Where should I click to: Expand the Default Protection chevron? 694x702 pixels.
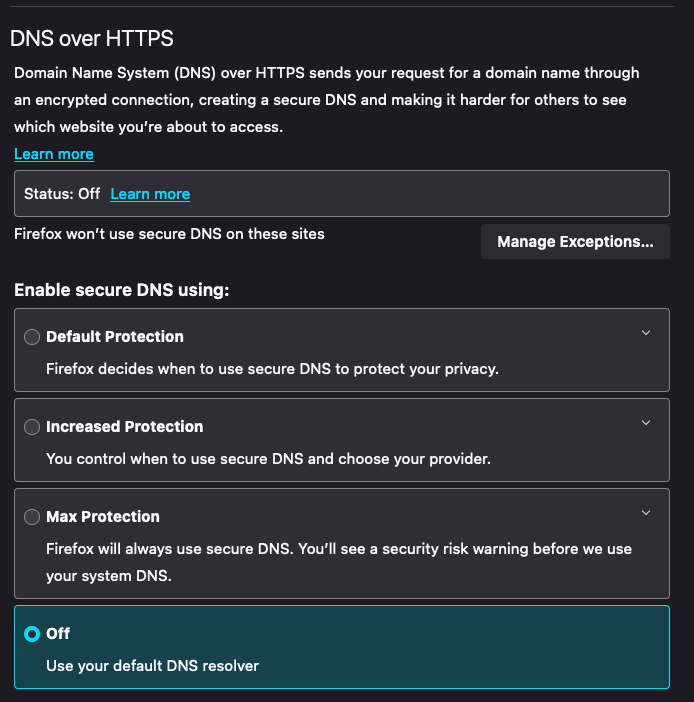[646, 333]
